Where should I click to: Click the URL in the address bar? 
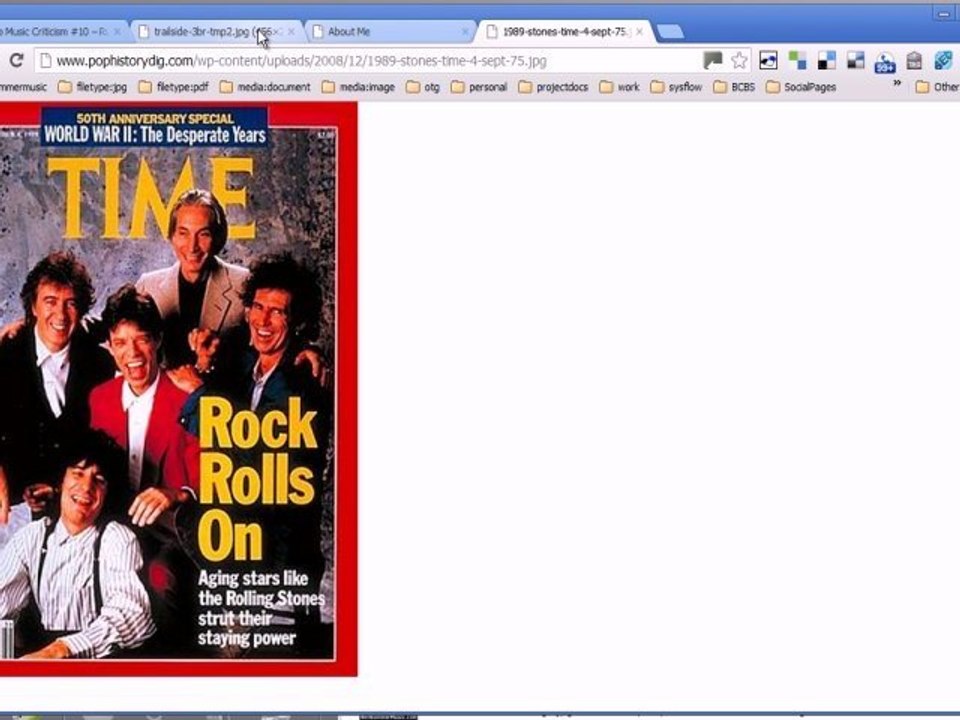coord(301,61)
